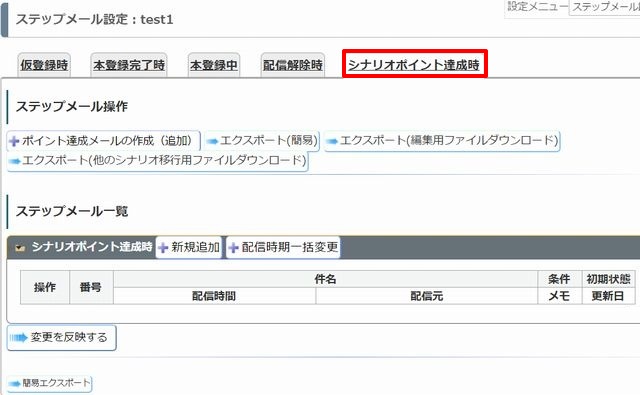Click the 操作 column header
Viewport: 640px width, 395px height.
pos(45,287)
